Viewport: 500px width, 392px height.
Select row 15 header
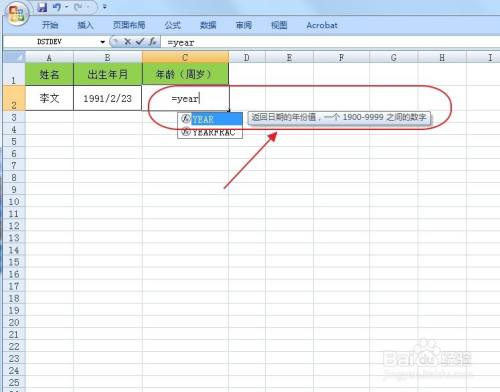coord(14,262)
